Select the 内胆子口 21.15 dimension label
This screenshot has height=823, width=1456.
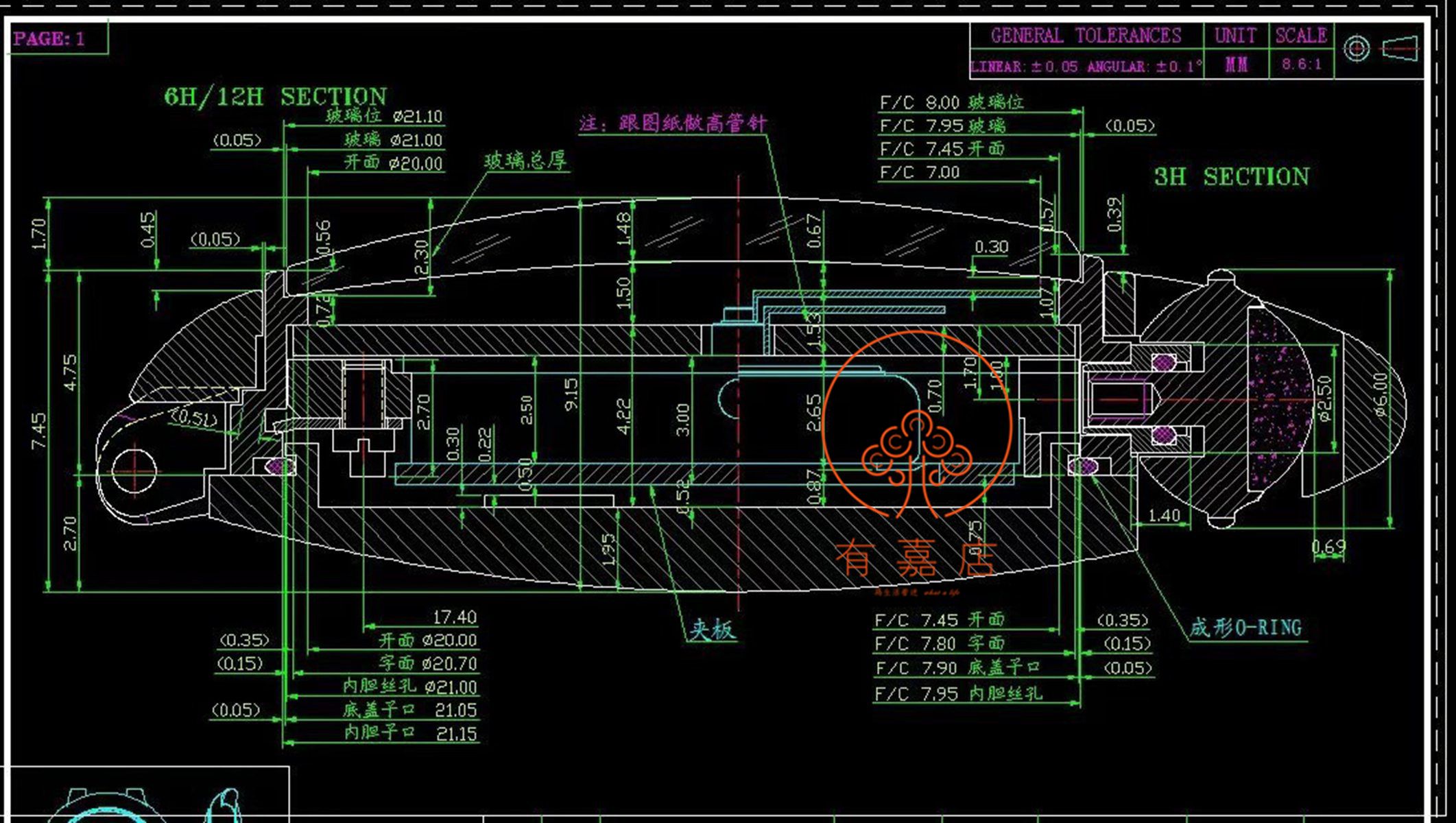click(x=410, y=733)
